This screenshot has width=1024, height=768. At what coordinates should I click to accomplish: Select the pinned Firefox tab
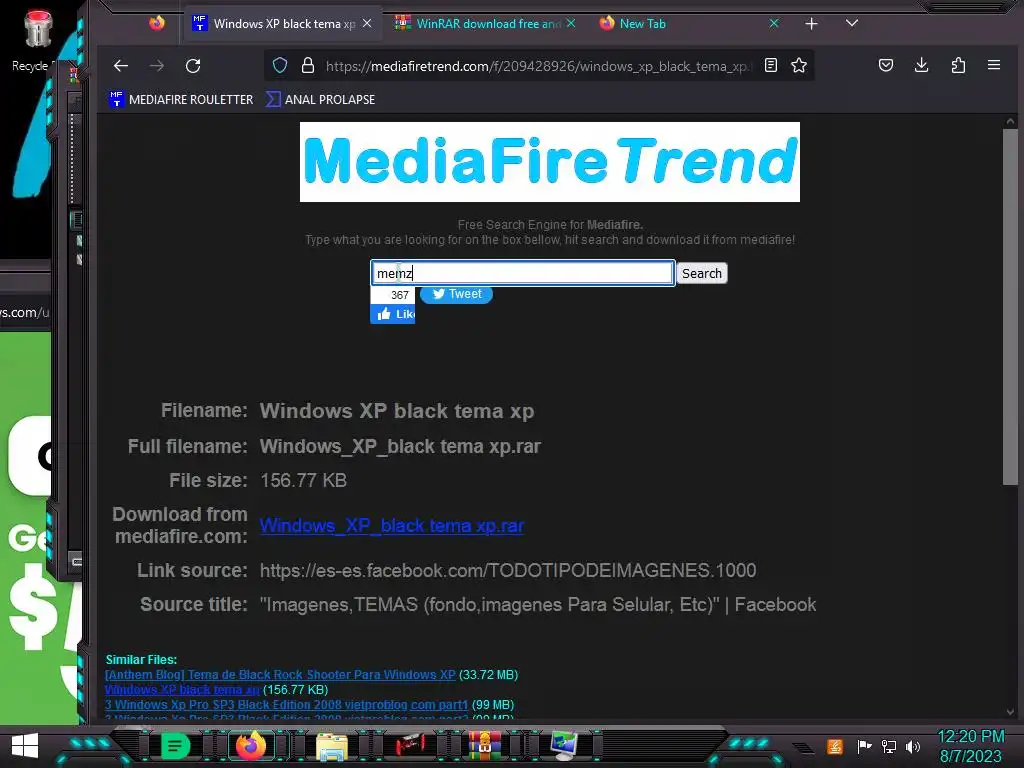157,24
